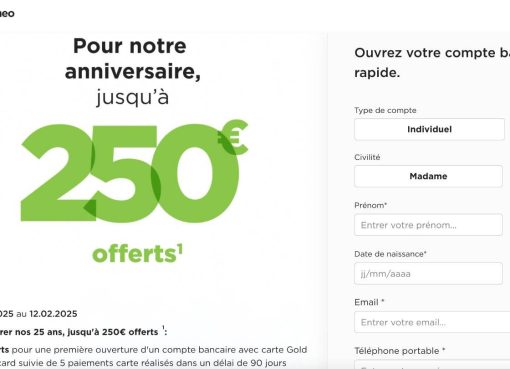Image resolution: width=510 pixels, height=369 pixels.
Task: Select the Individuel account type
Action: (429, 129)
